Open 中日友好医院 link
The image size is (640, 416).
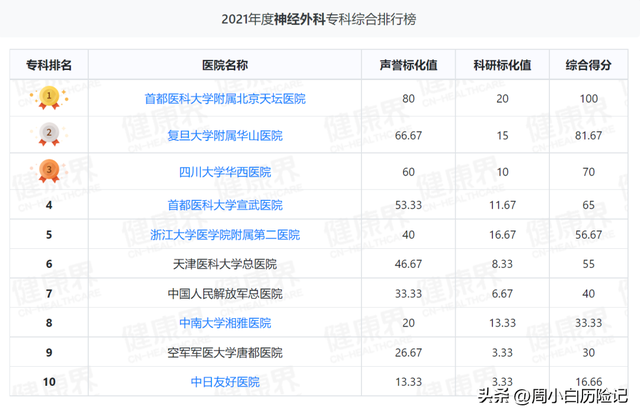click(x=225, y=382)
